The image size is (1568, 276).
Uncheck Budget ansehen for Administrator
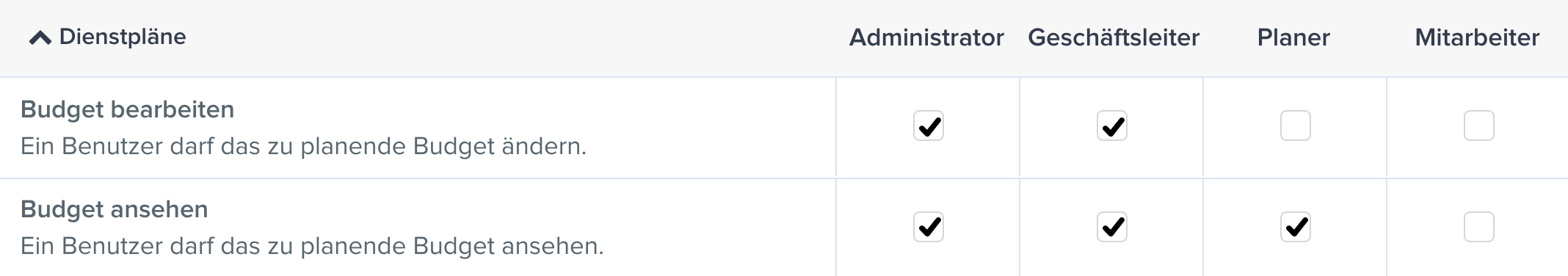(929, 227)
